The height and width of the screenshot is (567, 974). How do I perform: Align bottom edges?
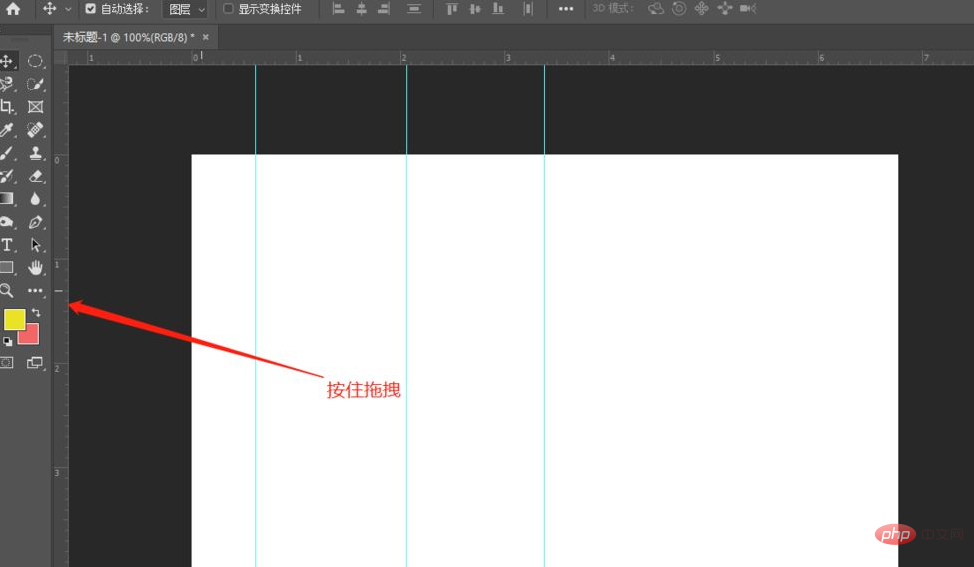pyautogui.click(x=498, y=9)
